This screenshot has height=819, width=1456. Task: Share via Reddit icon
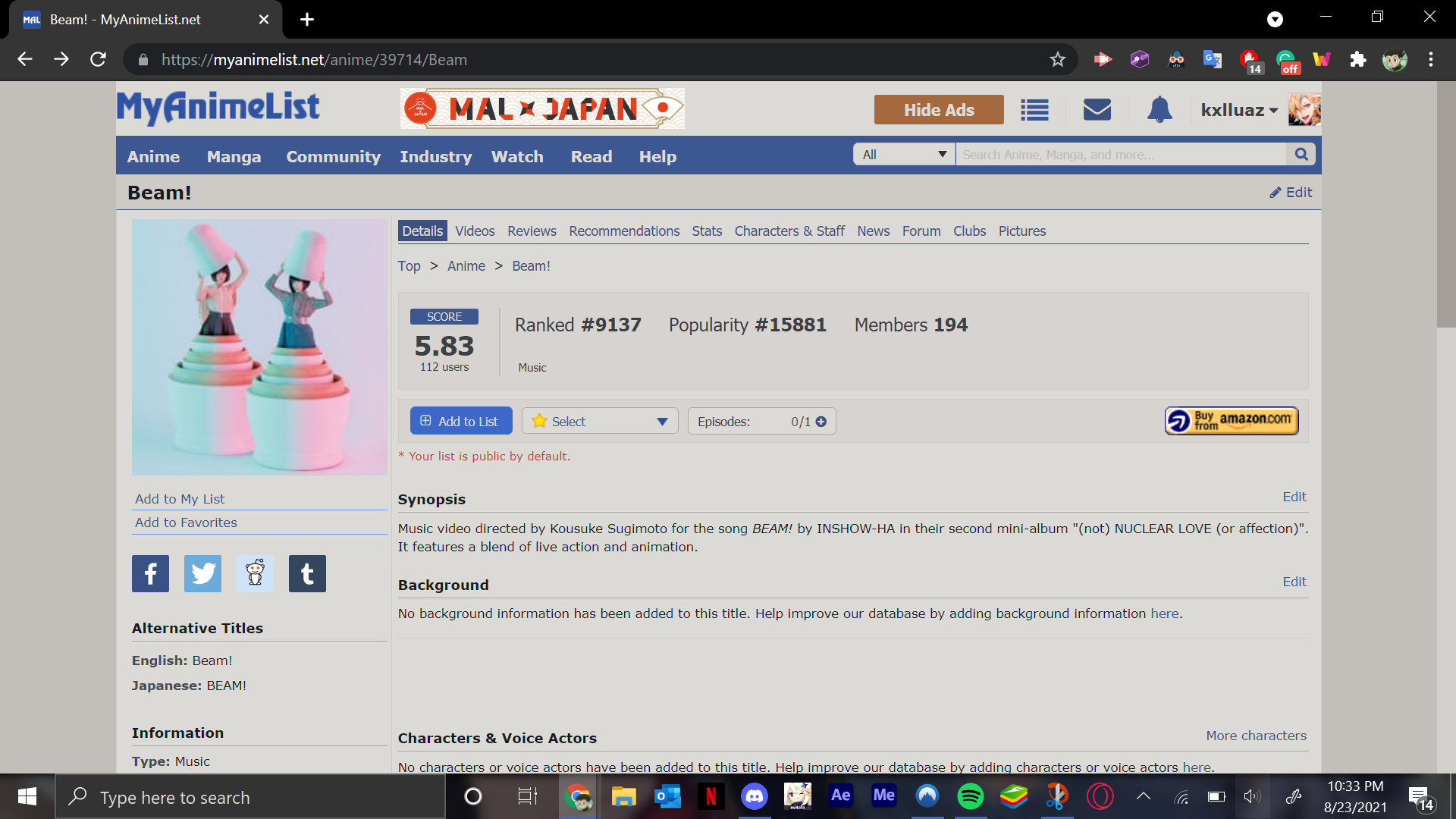(255, 573)
